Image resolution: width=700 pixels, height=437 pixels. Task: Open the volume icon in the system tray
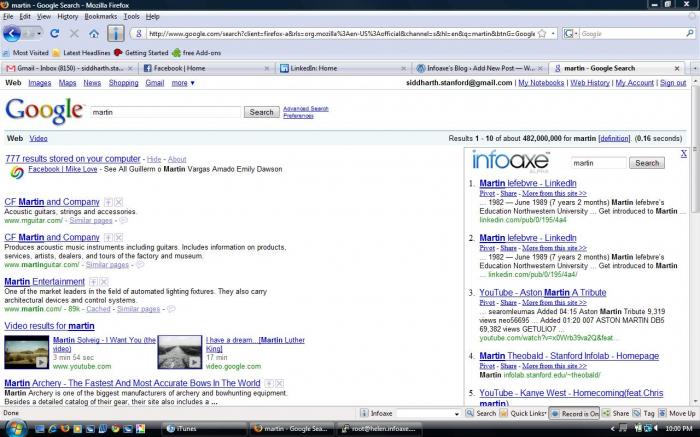point(656,429)
